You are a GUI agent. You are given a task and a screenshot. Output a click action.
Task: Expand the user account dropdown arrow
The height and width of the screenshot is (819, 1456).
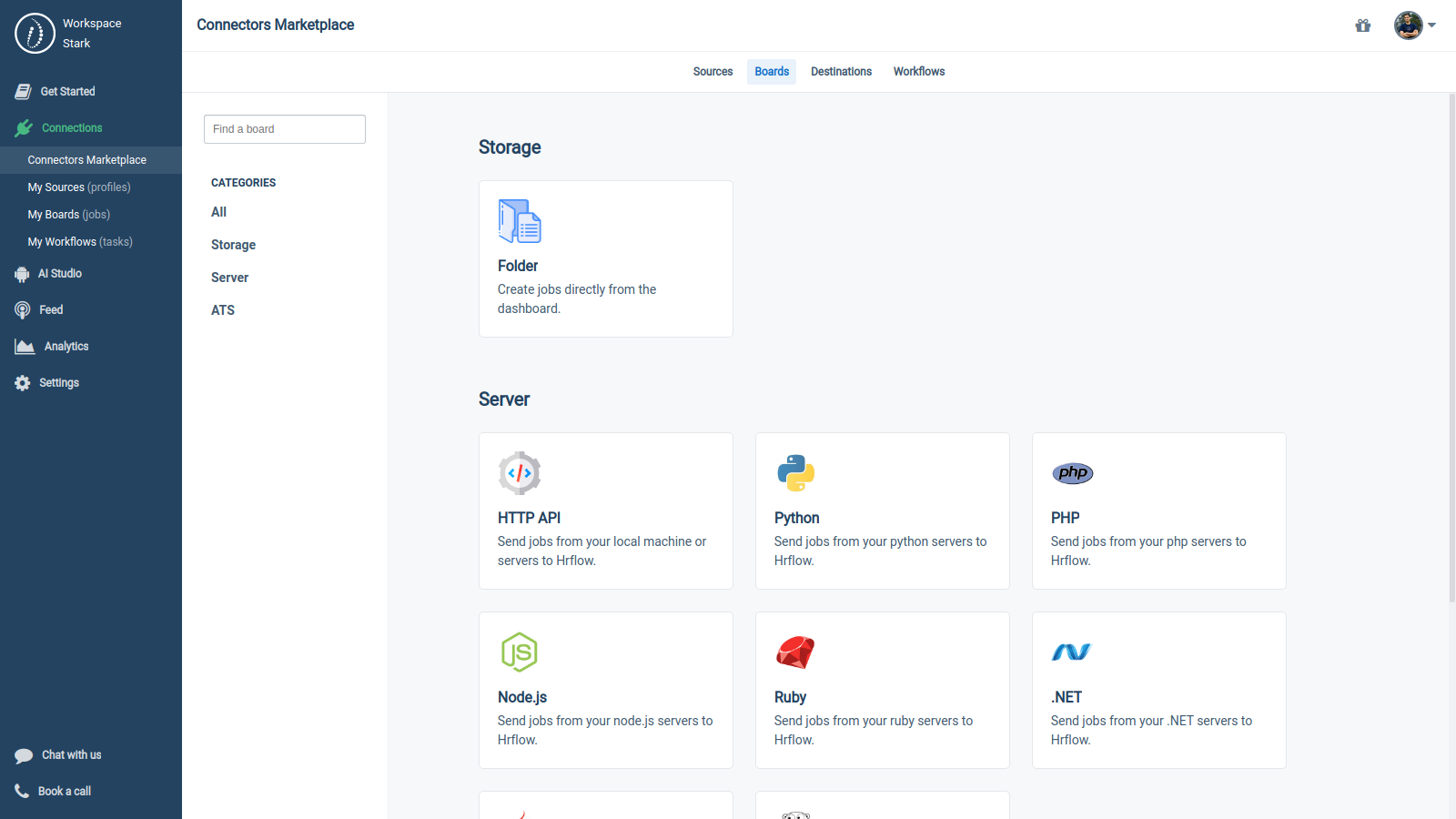[x=1431, y=25]
